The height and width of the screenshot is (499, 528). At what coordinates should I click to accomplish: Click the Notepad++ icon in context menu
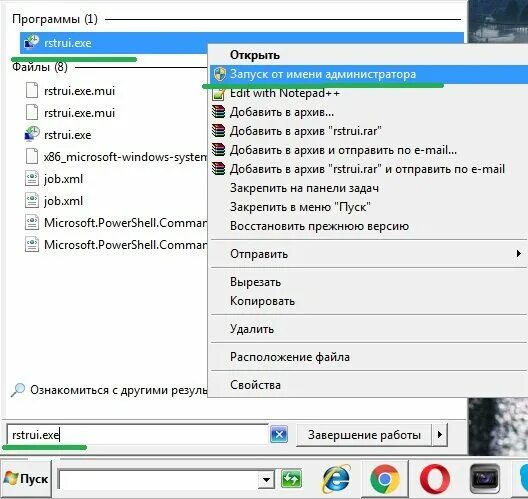point(218,94)
